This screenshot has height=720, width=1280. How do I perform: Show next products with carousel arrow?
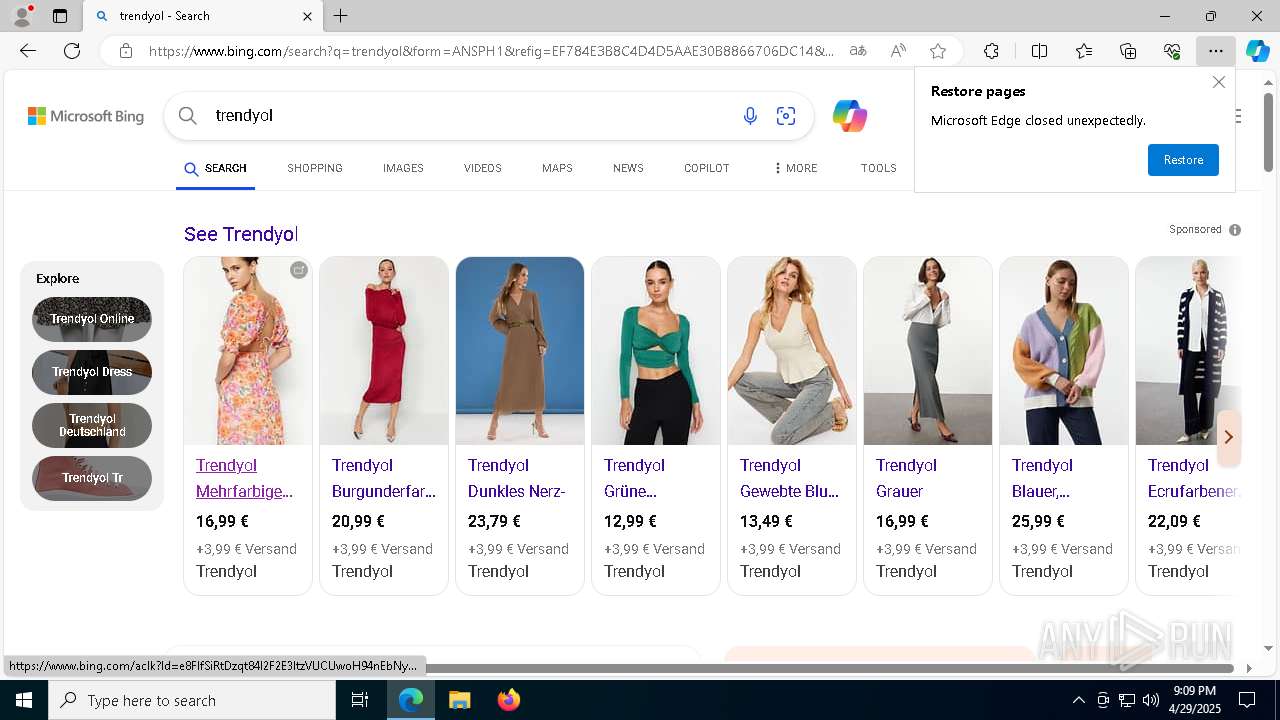click(x=1228, y=437)
